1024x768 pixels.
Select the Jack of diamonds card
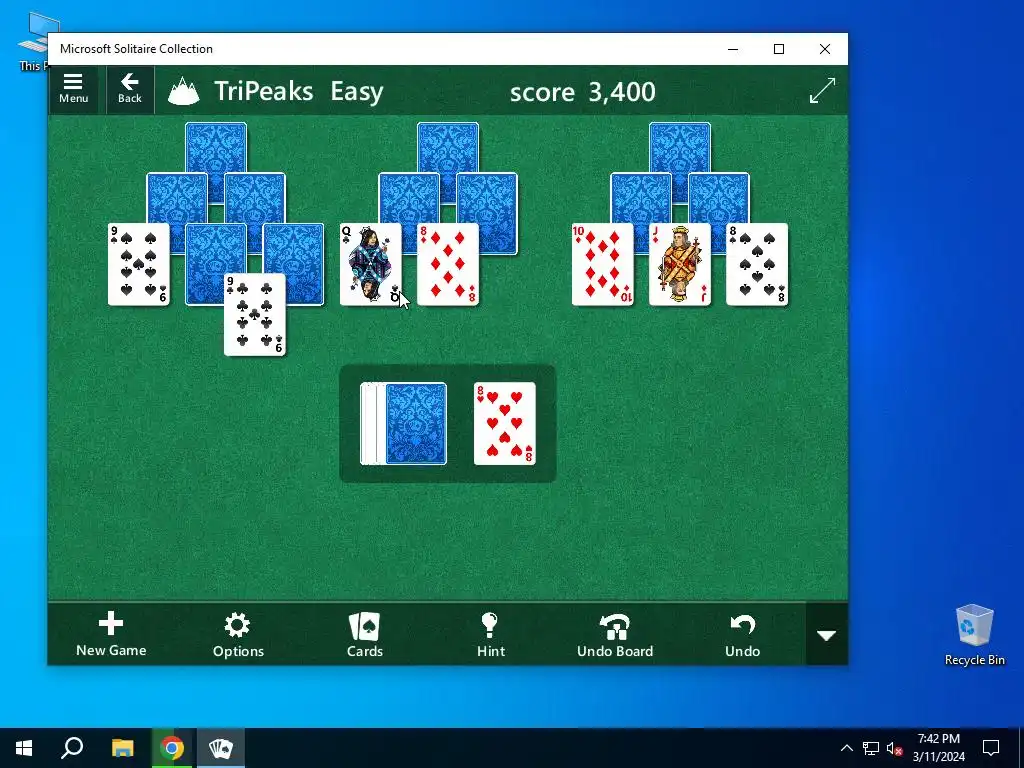680,264
